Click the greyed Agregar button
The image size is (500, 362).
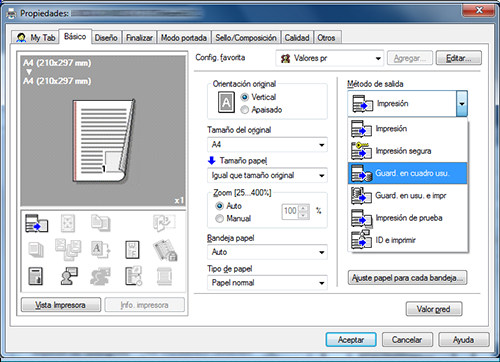410,58
